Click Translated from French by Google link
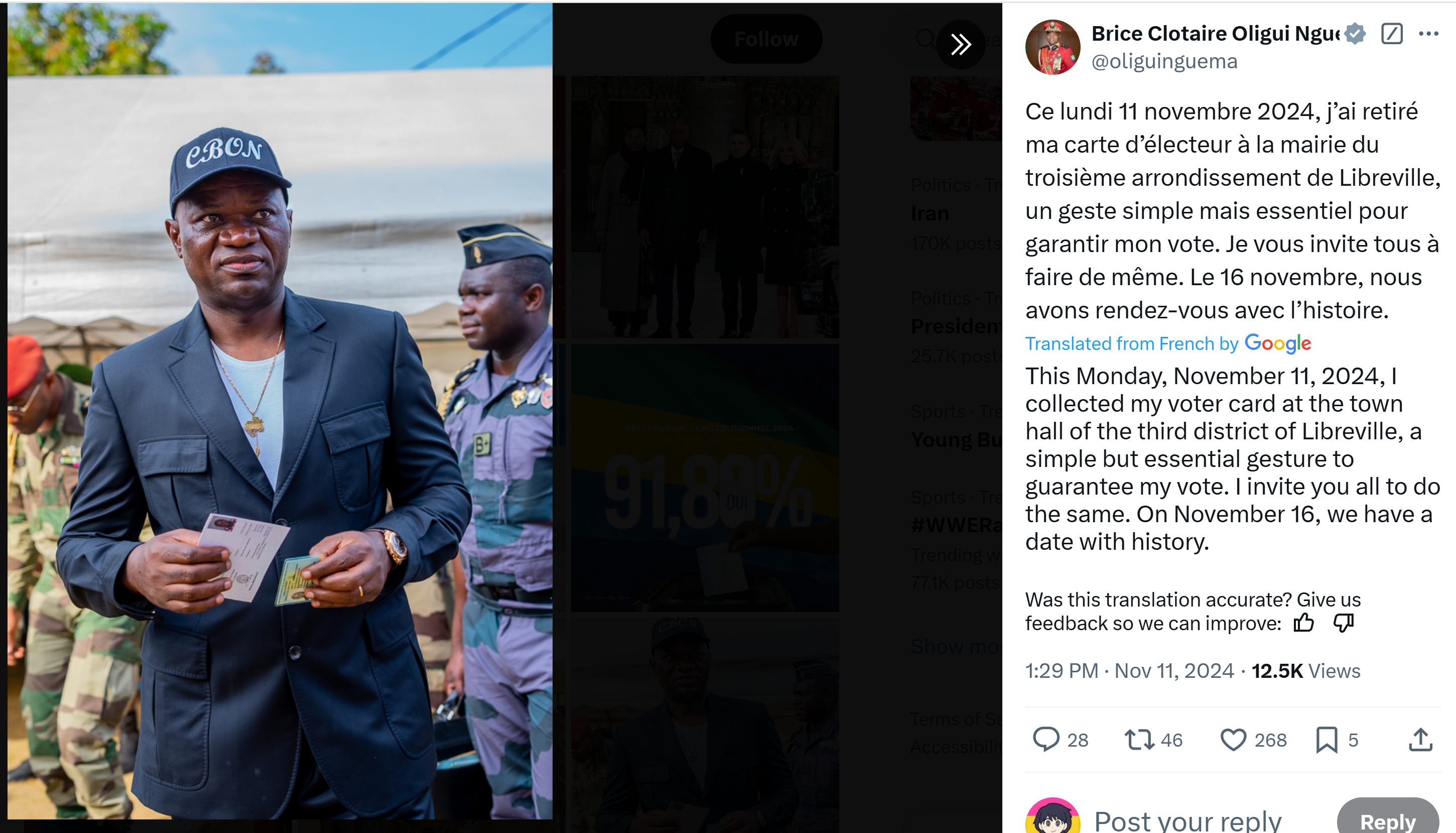1456x833 pixels. click(1168, 343)
